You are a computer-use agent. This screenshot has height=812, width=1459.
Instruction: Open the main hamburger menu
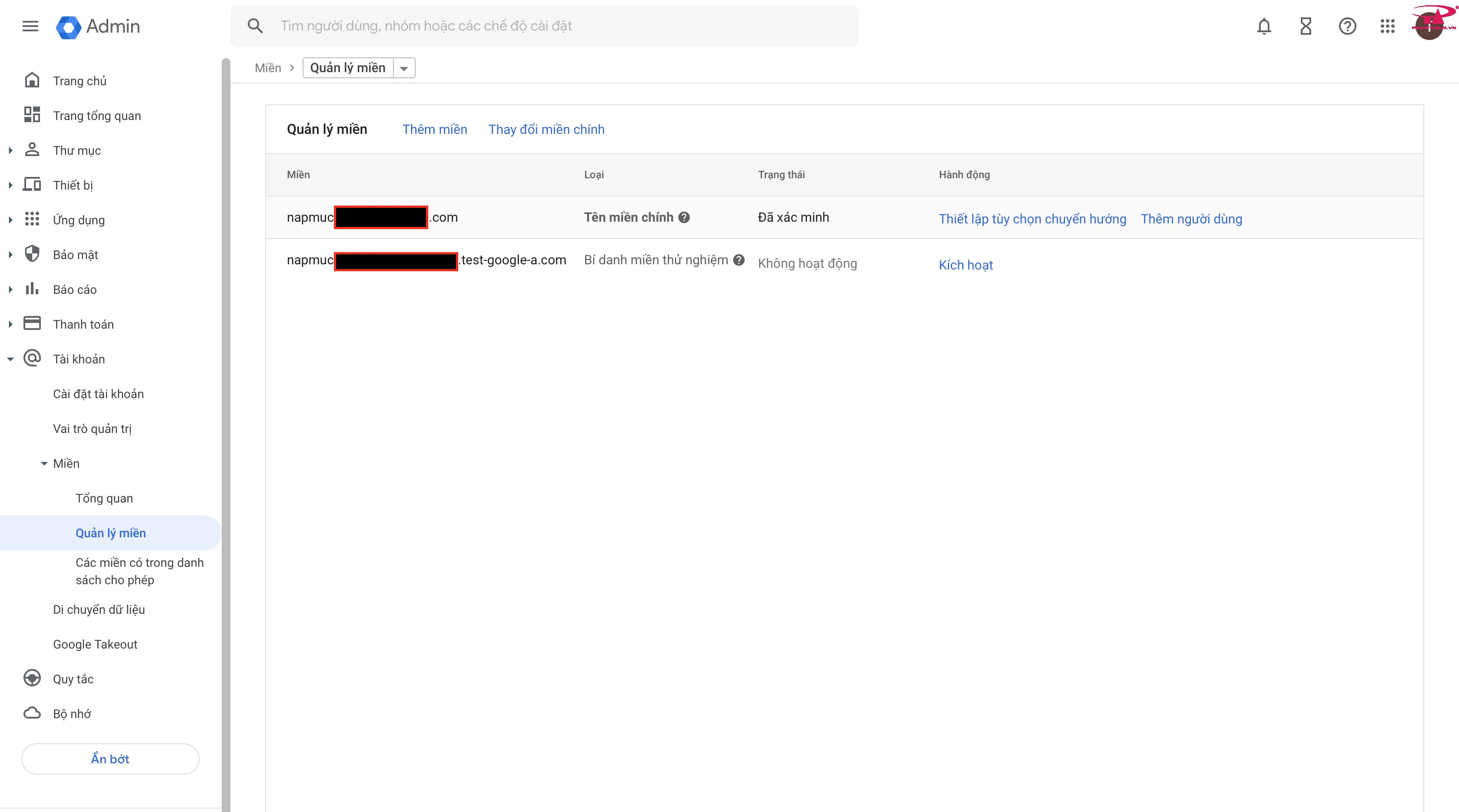30,26
